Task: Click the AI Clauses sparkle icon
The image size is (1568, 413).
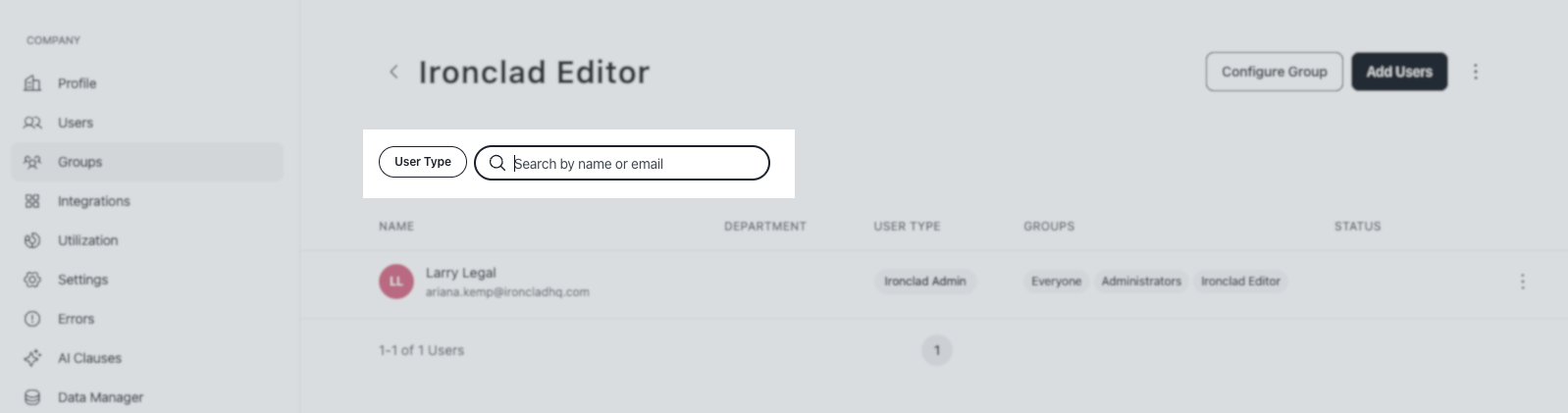Action: (x=32, y=358)
